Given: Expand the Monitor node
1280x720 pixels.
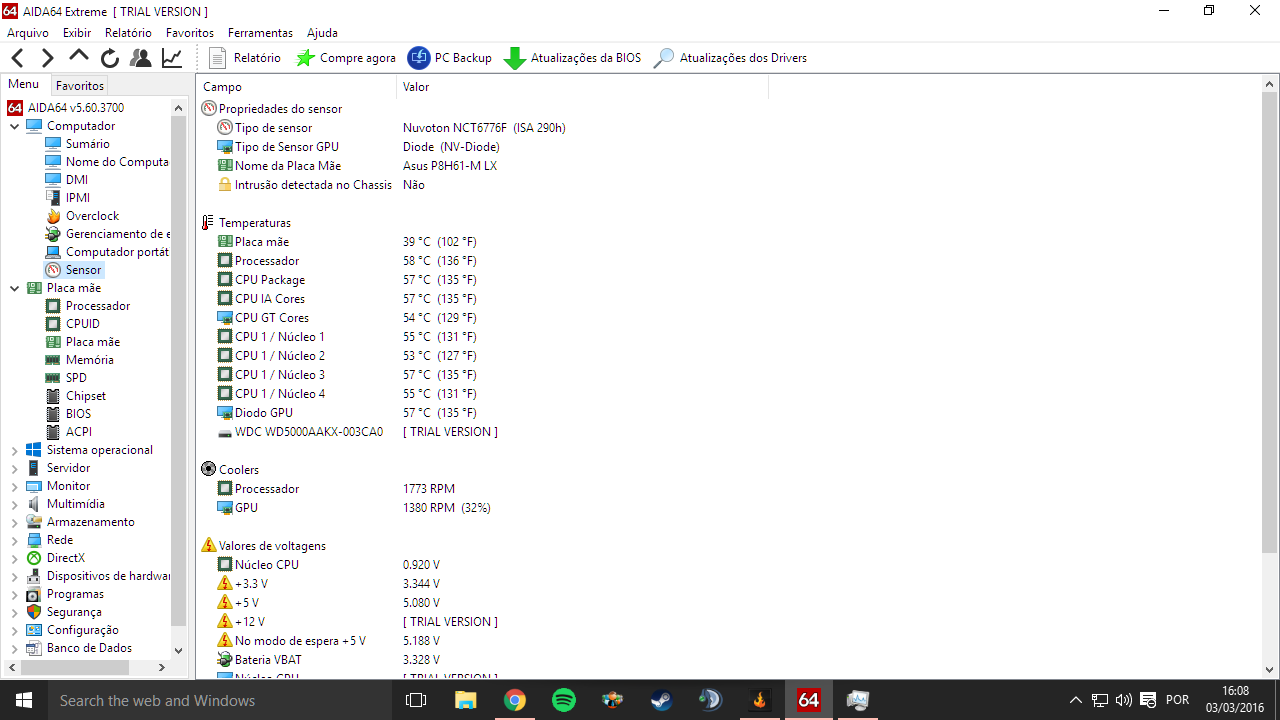Looking at the screenshot, I should 14,486.
